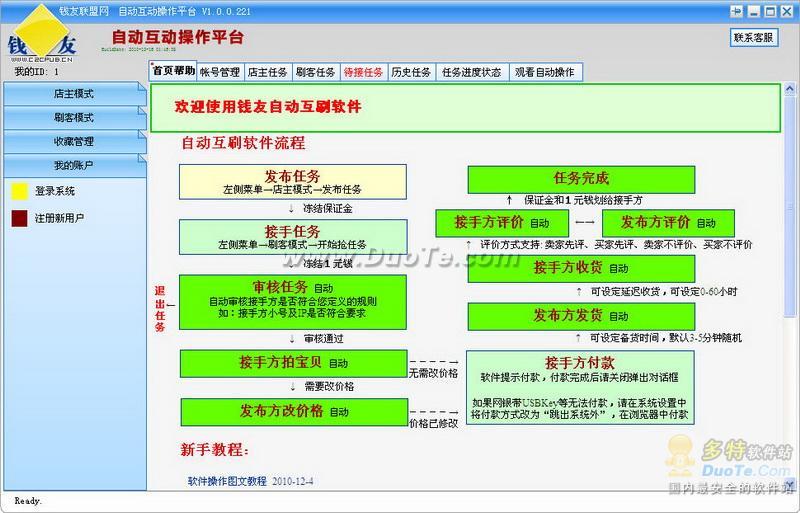The width and height of the screenshot is (800, 513).
Task: Click the 发布任务 flow box
Action: (x=293, y=182)
